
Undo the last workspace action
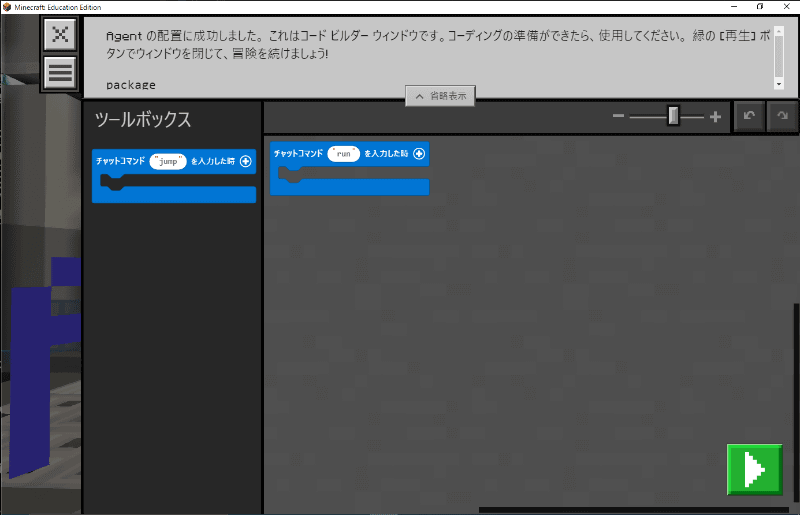pos(749,116)
